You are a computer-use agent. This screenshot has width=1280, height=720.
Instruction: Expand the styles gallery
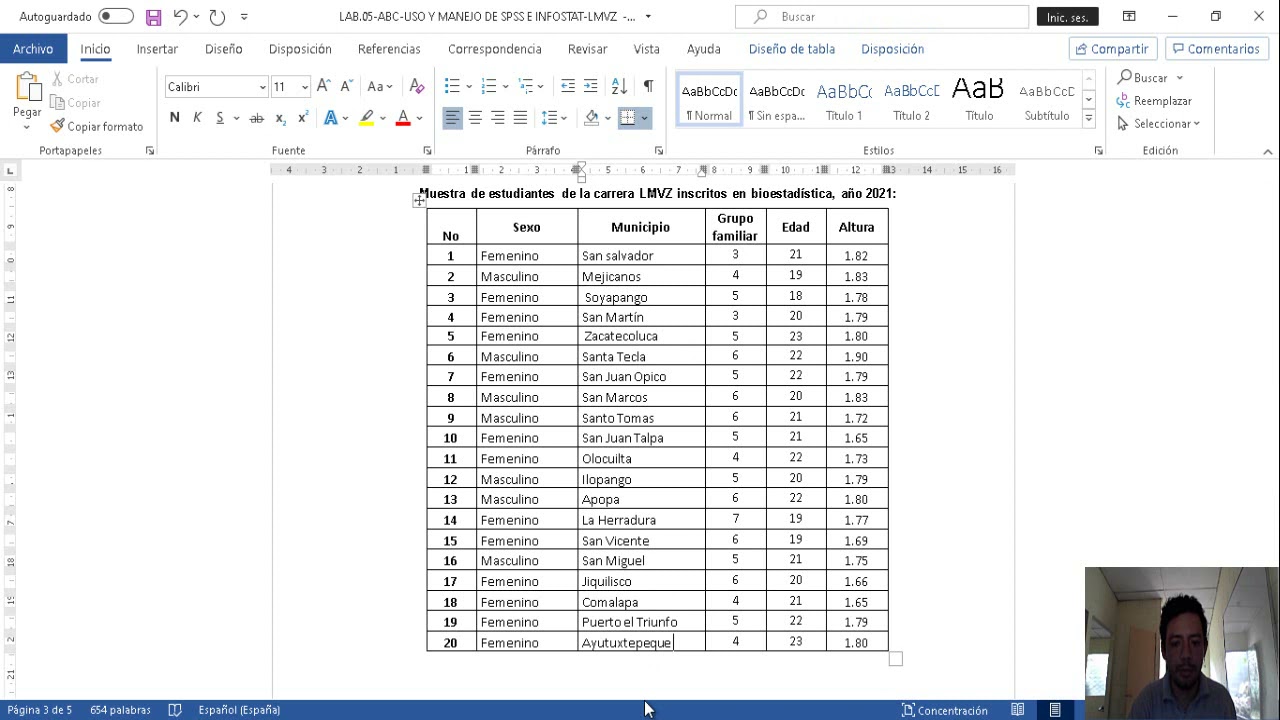1089,119
